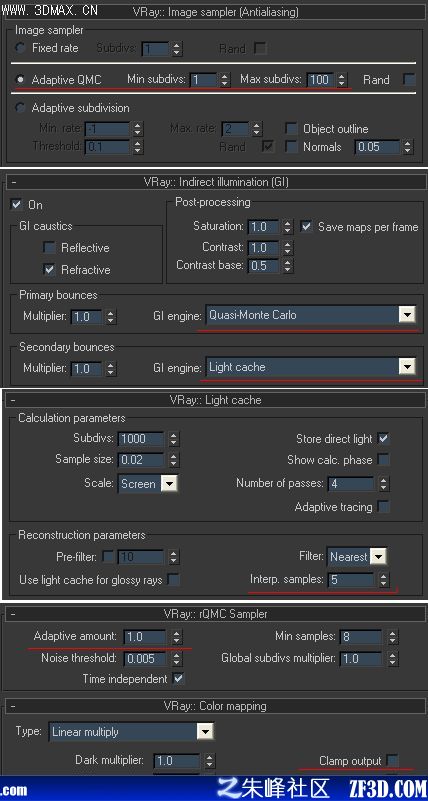Enable Reflective GI caustics
The height and width of the screenshot is (801, 428).
pos(50,248)
